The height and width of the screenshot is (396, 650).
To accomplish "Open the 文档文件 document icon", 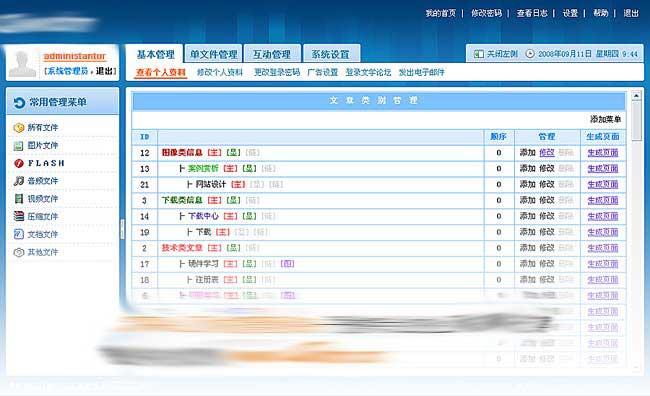I will coord(19,234).
